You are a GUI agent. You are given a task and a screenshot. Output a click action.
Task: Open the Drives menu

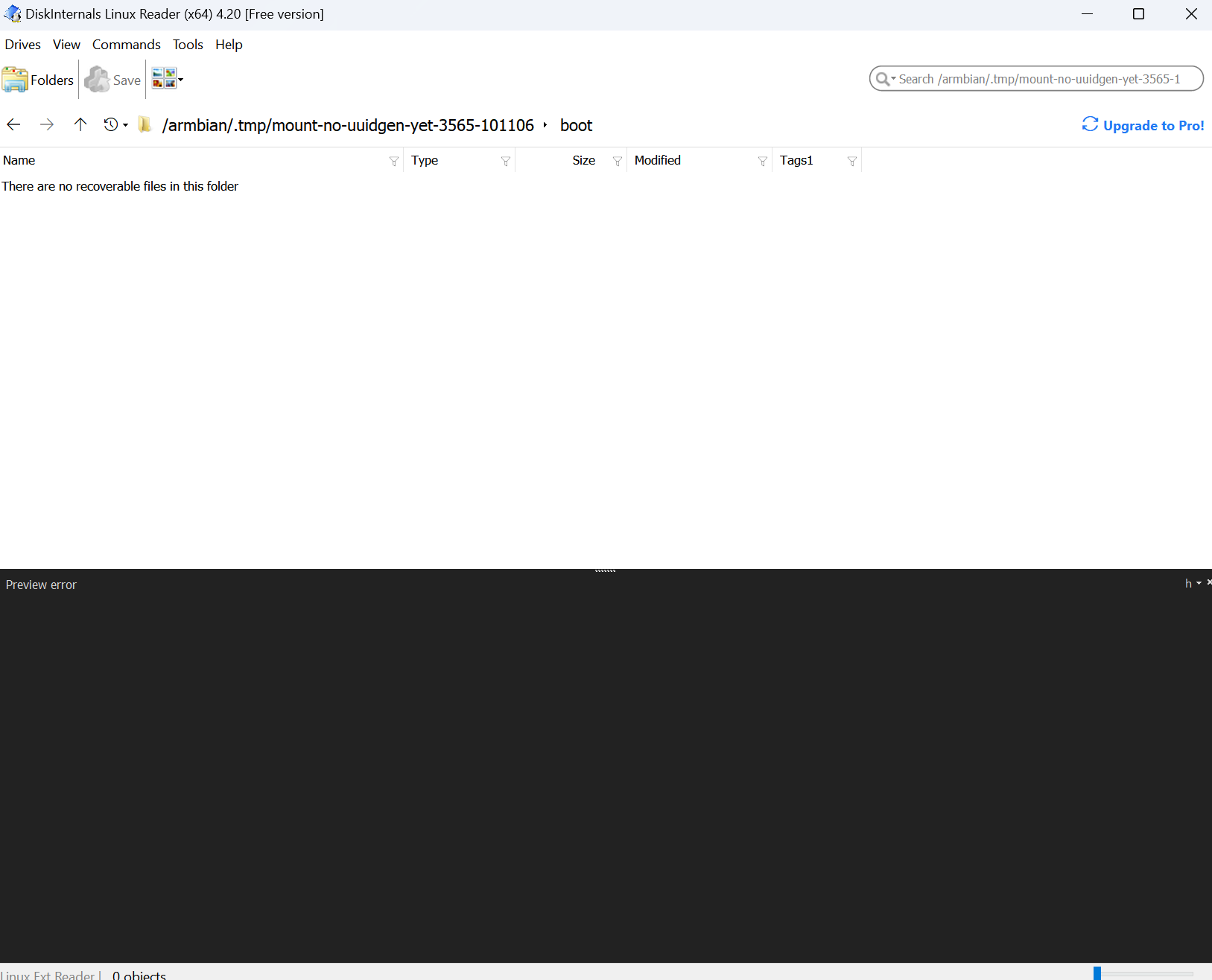(x=23, y=45)
